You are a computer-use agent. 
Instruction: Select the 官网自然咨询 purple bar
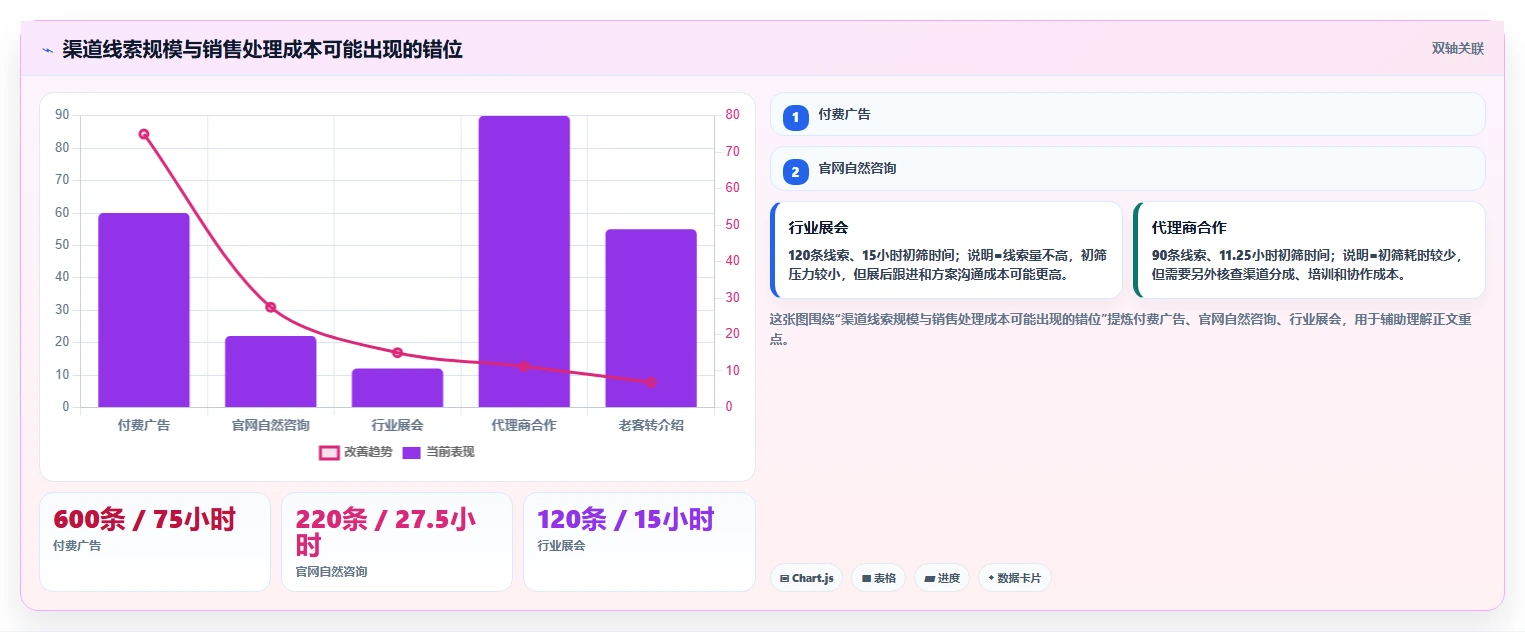tap(271, 372)
